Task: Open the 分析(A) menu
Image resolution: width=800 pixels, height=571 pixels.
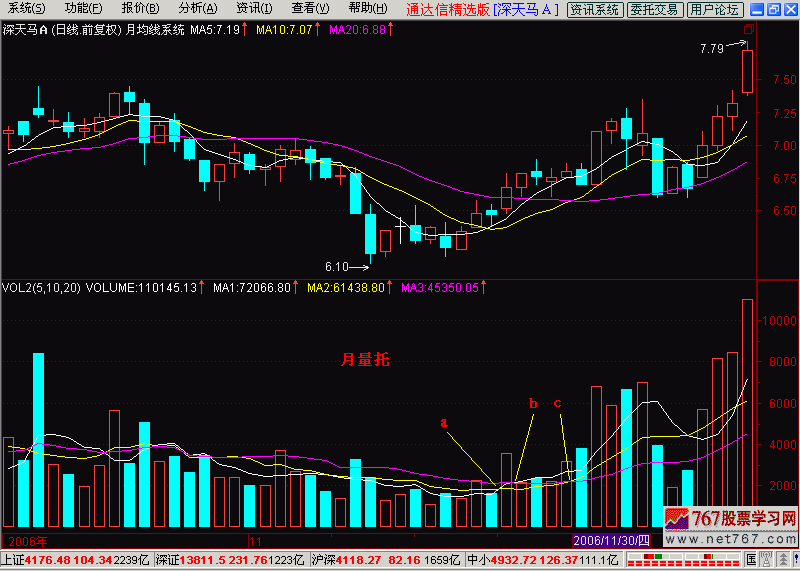Action: click(197, 9)
